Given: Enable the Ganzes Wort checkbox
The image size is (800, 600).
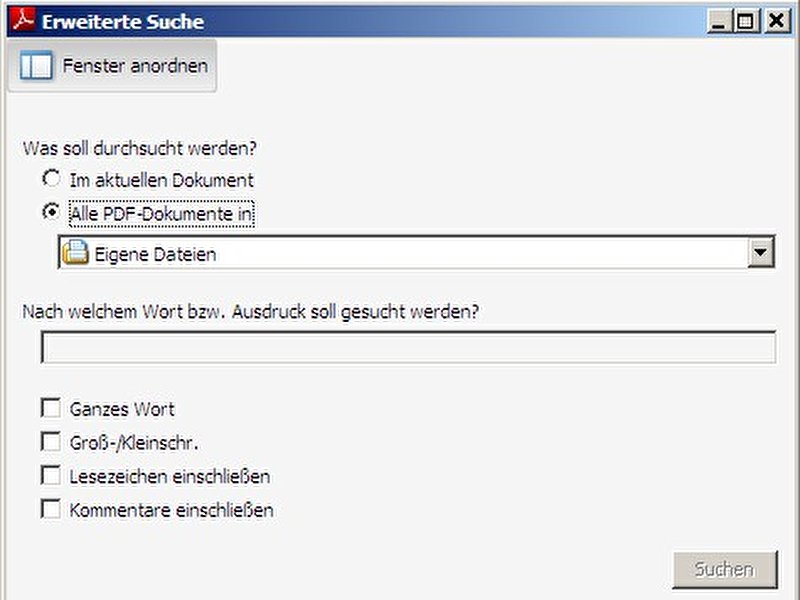Looking at the screenshot, I should [x=51, y=408].
